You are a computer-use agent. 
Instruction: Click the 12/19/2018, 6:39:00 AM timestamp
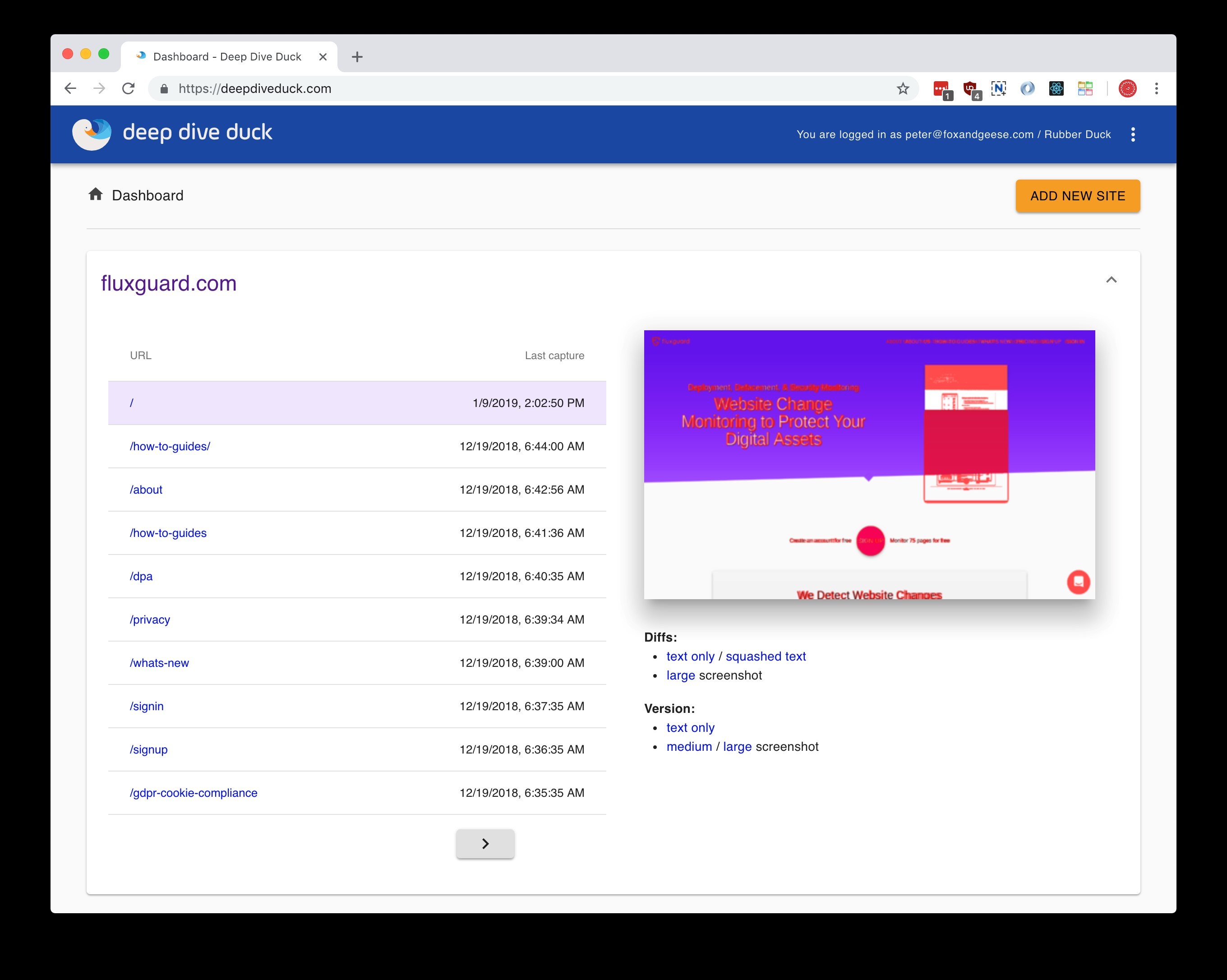point(522,663)
